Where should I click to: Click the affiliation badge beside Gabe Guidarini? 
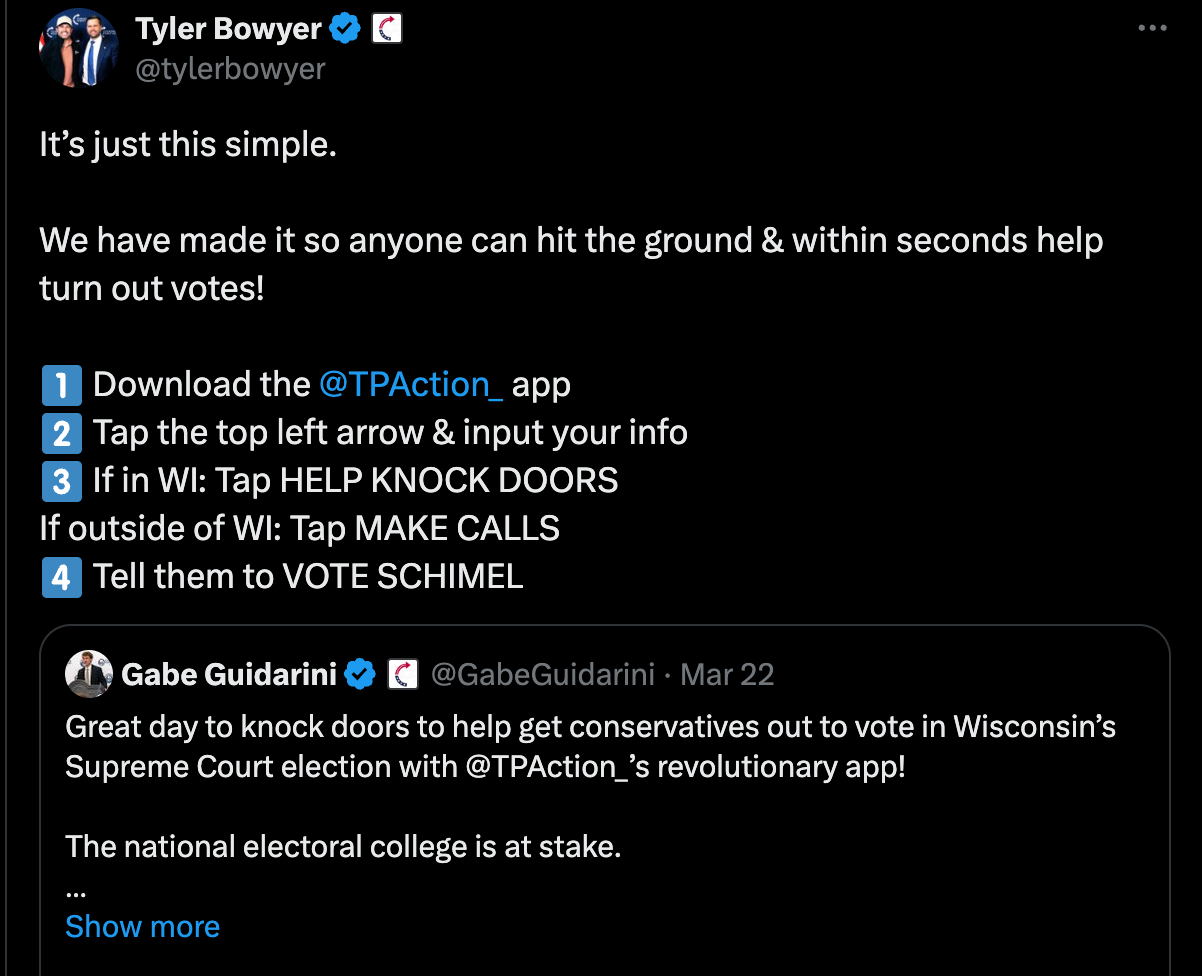pyautogui.click(x=402, y=675)
